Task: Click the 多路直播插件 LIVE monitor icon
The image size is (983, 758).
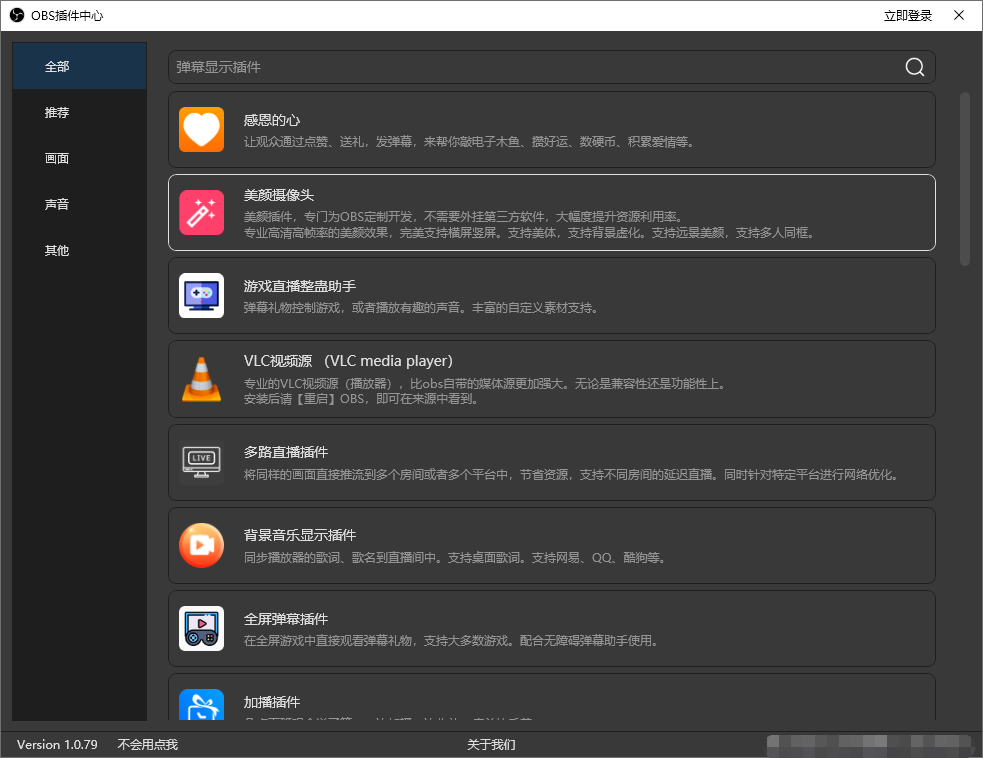Action: [201, 462]
